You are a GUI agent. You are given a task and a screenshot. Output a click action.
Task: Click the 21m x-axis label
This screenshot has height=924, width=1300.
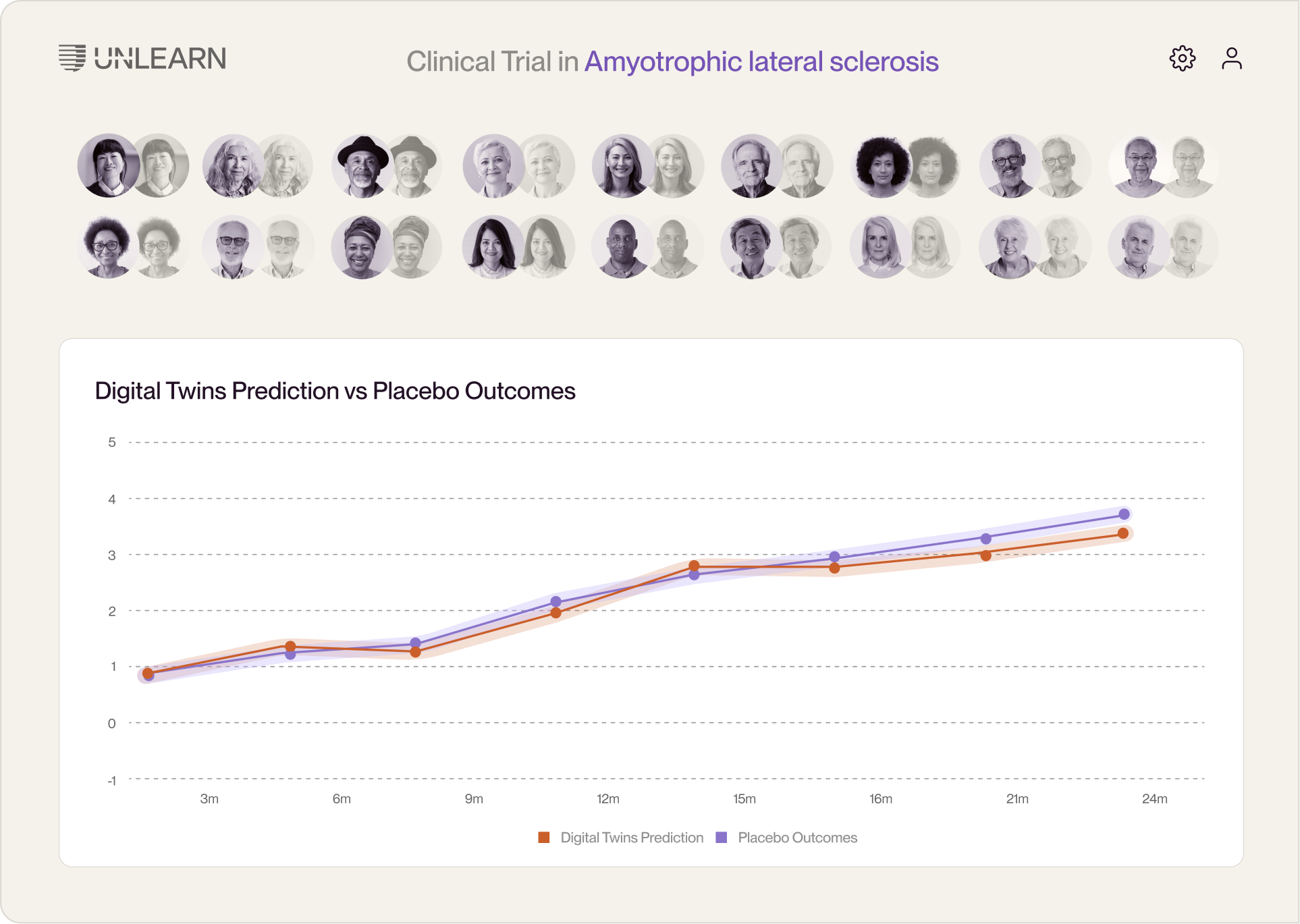1017,799
